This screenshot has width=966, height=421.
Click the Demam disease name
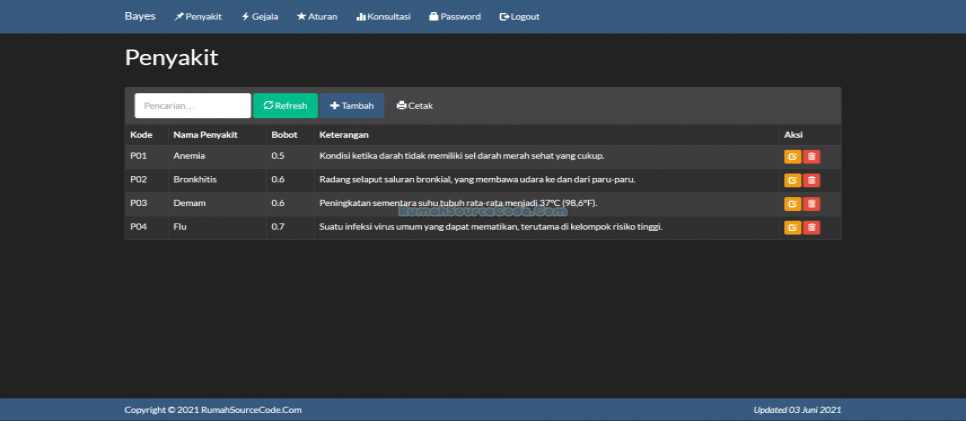click(x=189, y=203)
